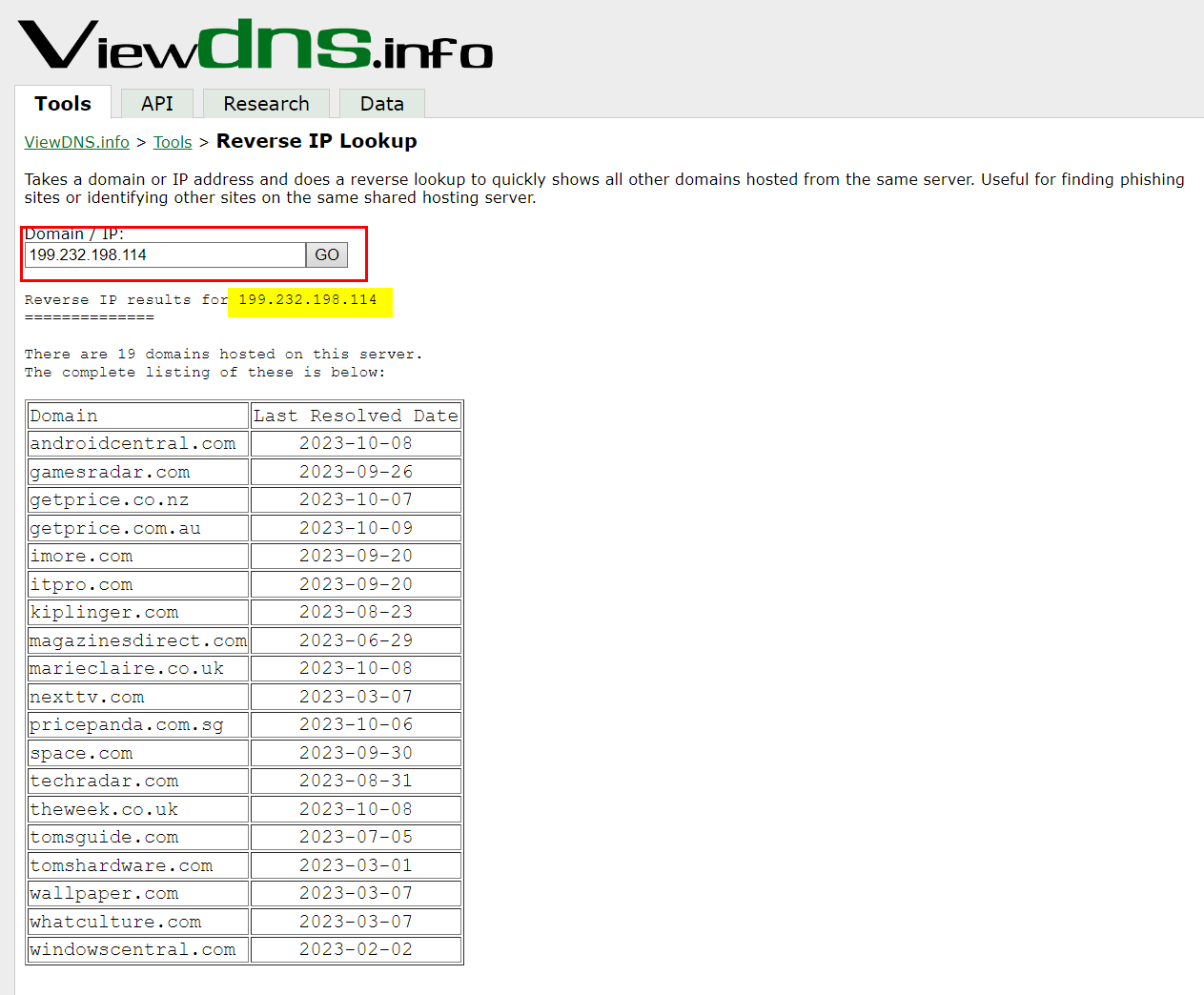Select windowscentral.com domain cell

point(138,949)
